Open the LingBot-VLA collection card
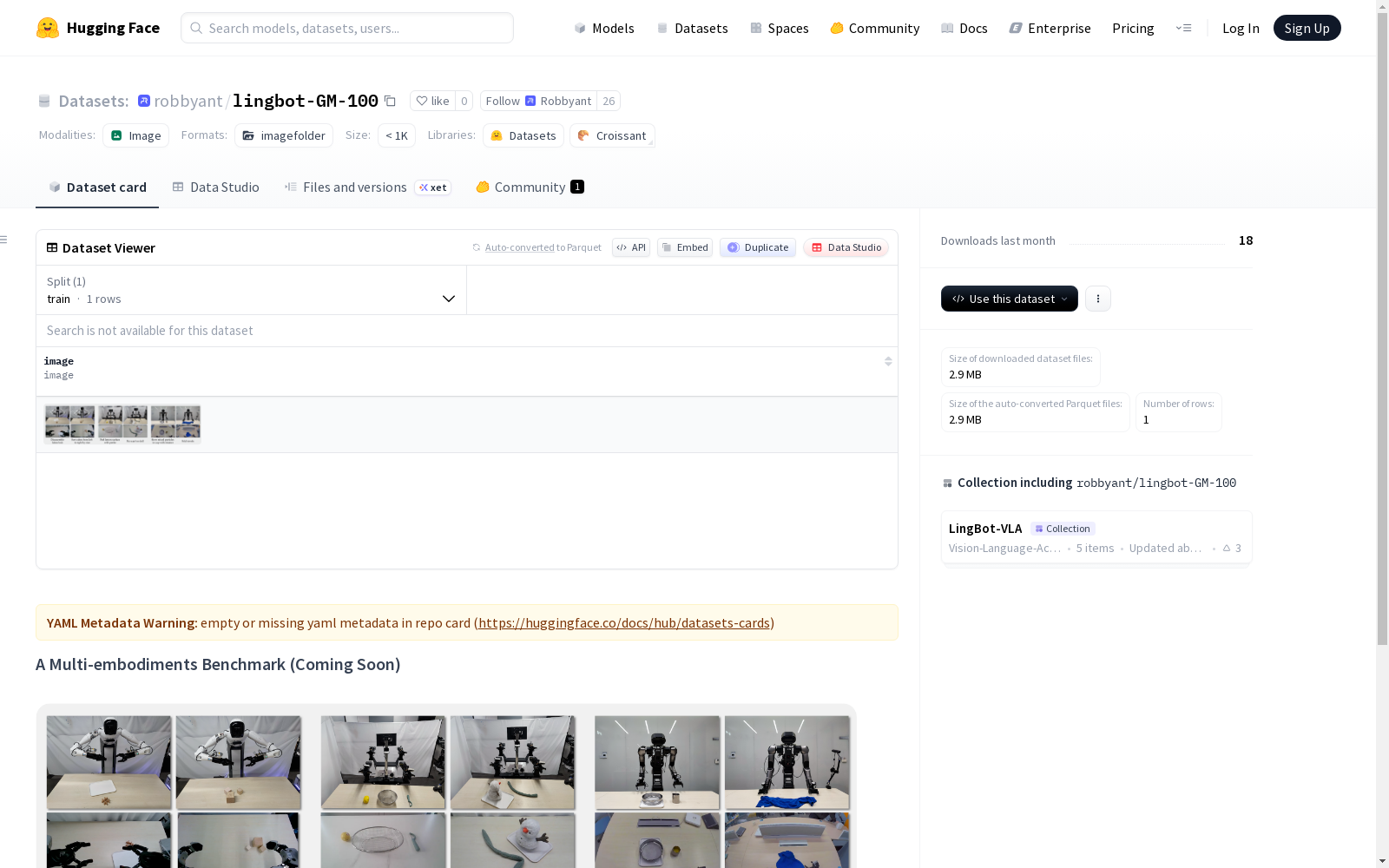This screenshot has height=868, width=1389. pos(1096,537)
